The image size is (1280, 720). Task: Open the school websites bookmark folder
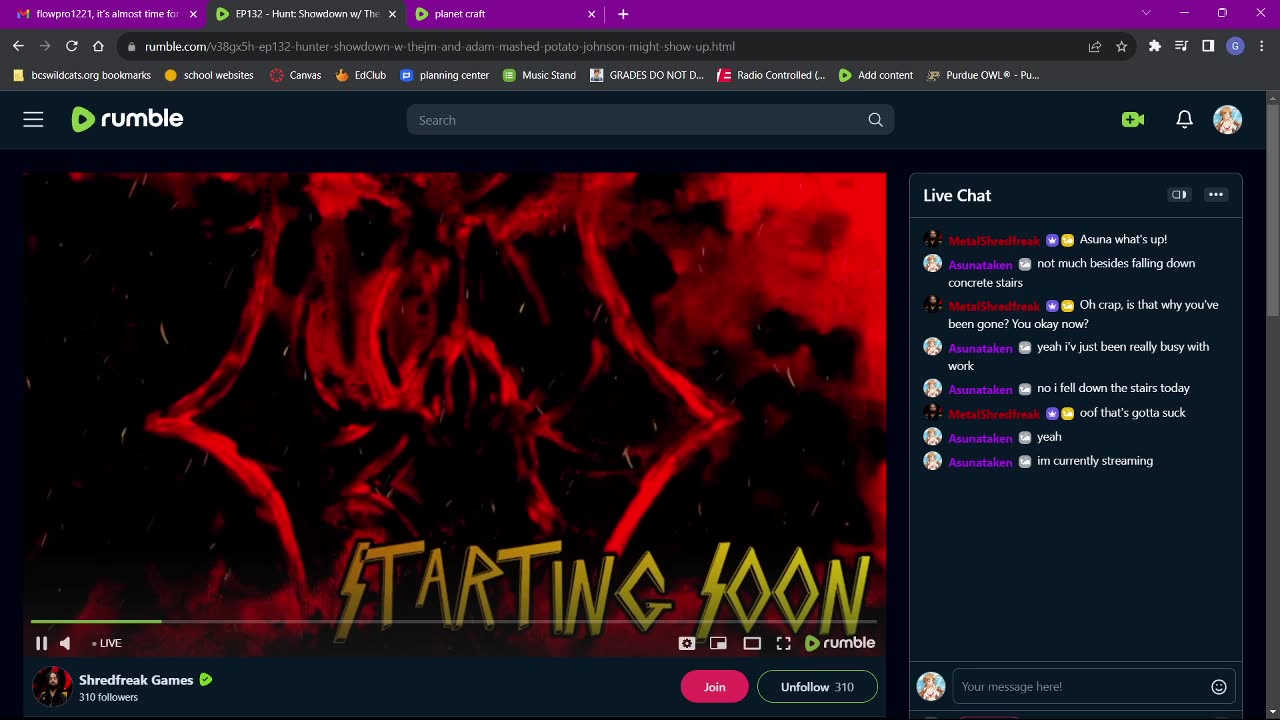[209, 75]
